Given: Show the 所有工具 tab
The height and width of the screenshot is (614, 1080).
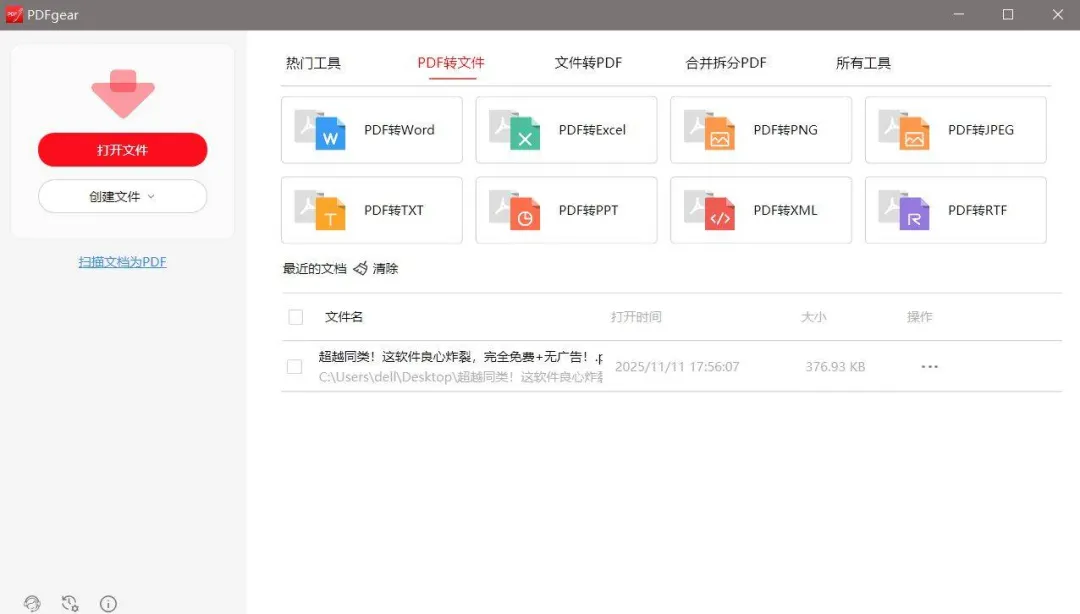Looking at the screenshot, I should [x=863, y=63].
